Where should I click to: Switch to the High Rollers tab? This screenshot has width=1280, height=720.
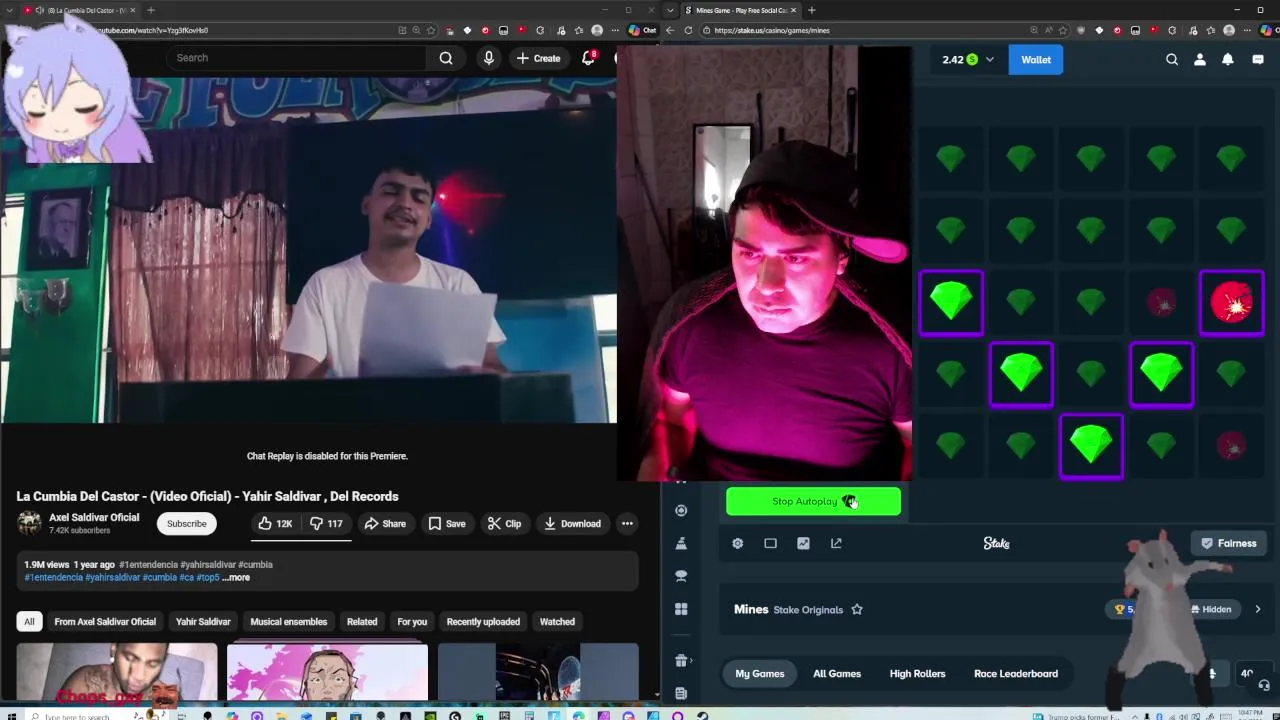917,673
